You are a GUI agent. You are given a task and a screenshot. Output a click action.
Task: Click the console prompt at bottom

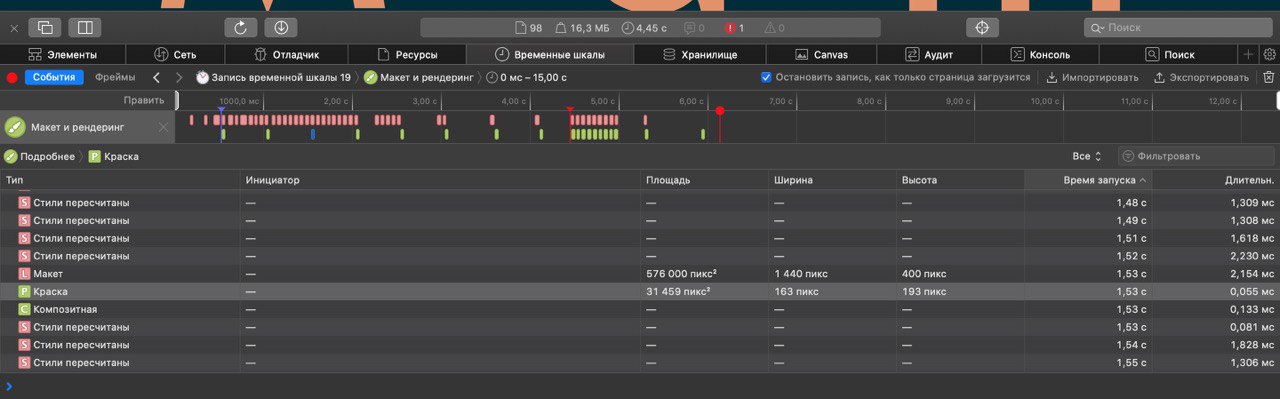[x=640, y=386]
